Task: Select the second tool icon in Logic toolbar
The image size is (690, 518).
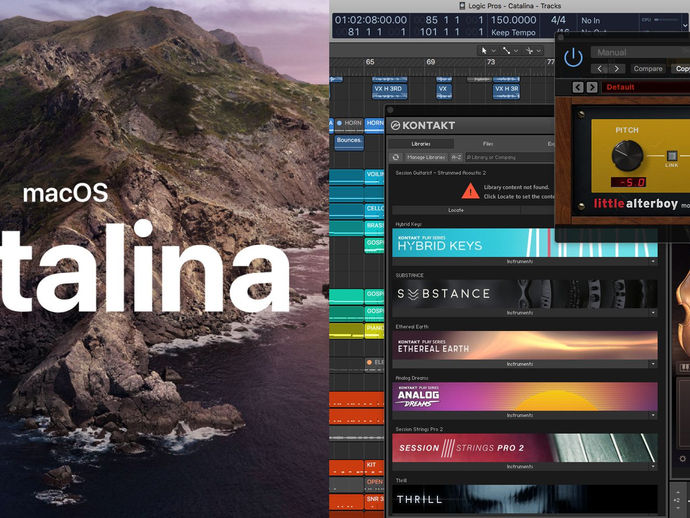Action: click(506, 51)
